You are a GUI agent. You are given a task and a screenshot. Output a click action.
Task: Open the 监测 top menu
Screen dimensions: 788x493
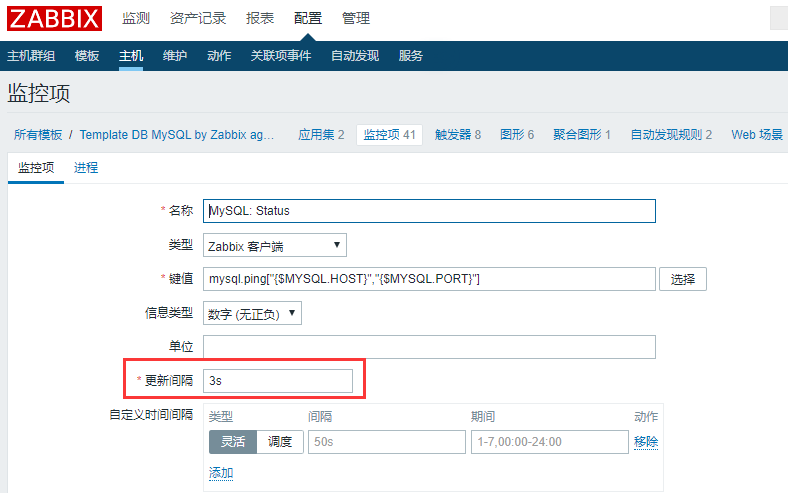click(x=136, y=19)
